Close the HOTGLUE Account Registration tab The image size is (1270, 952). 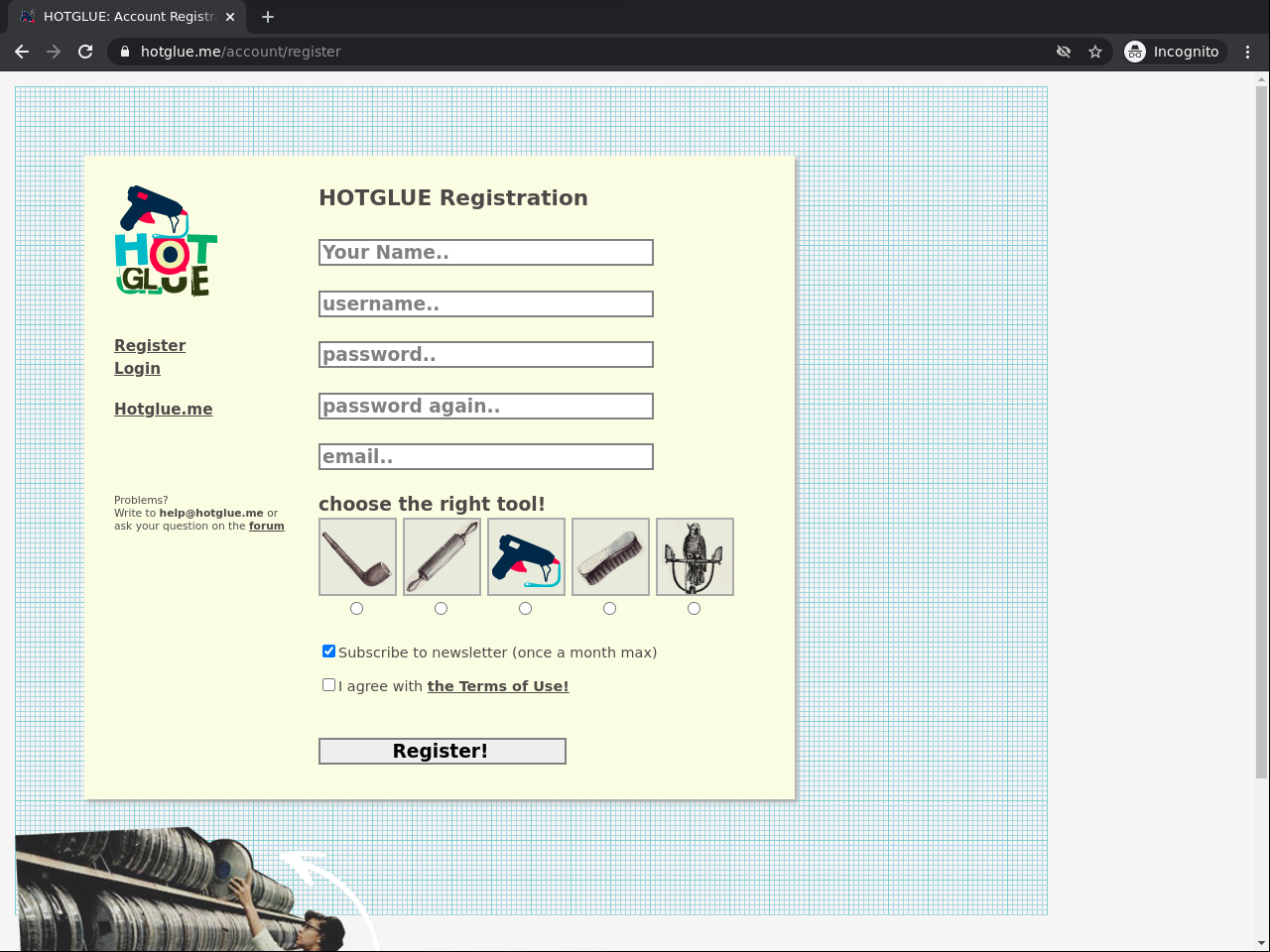click(x=230, y=17)
